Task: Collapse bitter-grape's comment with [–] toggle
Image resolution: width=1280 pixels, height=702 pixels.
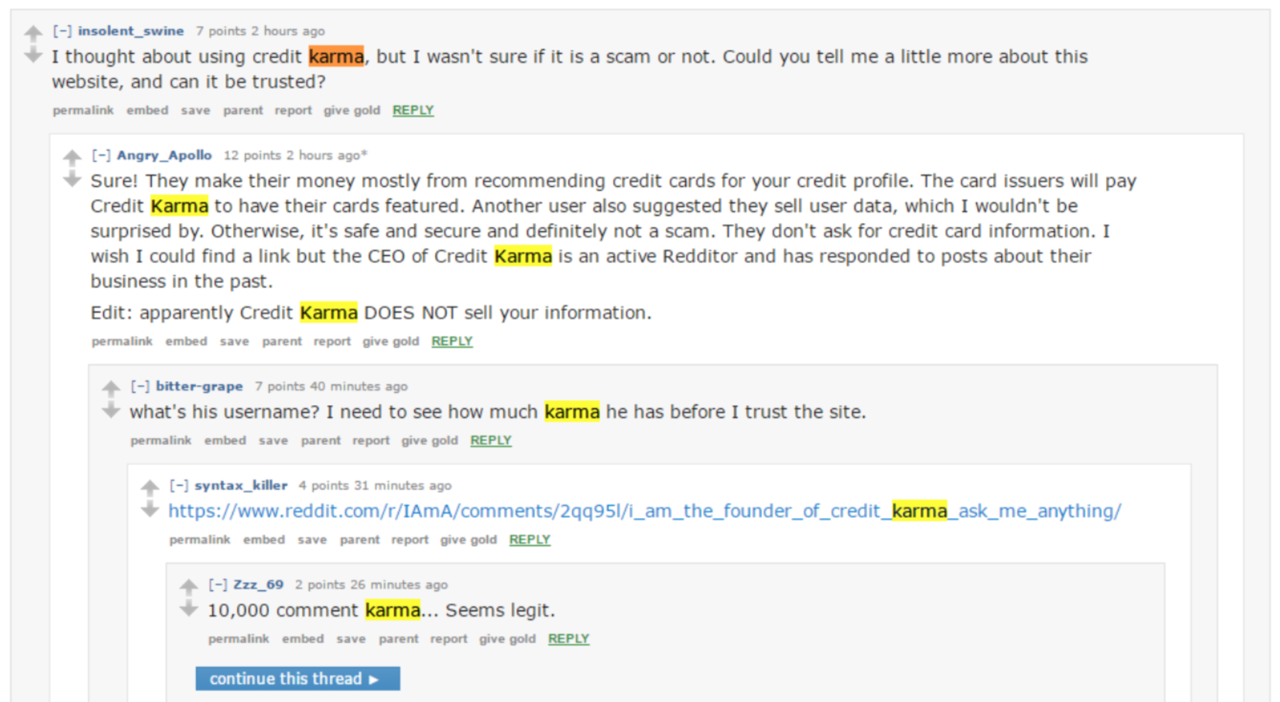Action: point(140,386)
